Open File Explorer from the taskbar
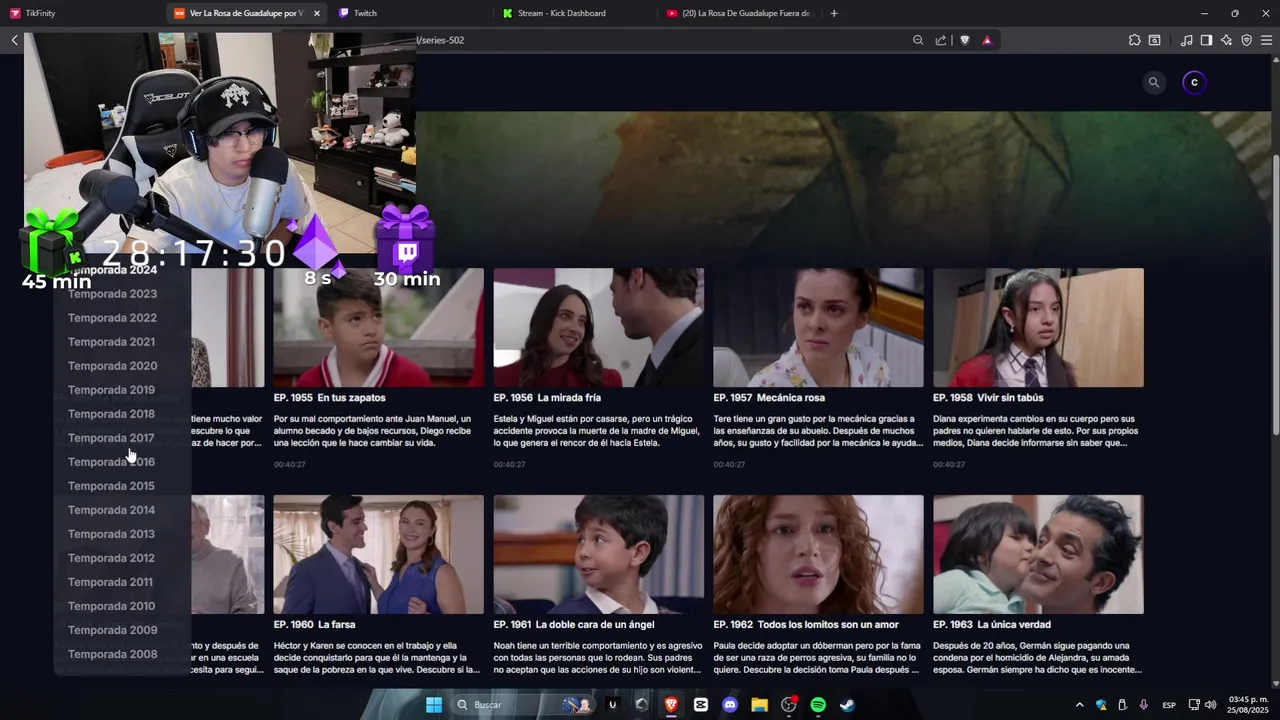The height and width of the screenshot is (720, 1280). [759, 705]
